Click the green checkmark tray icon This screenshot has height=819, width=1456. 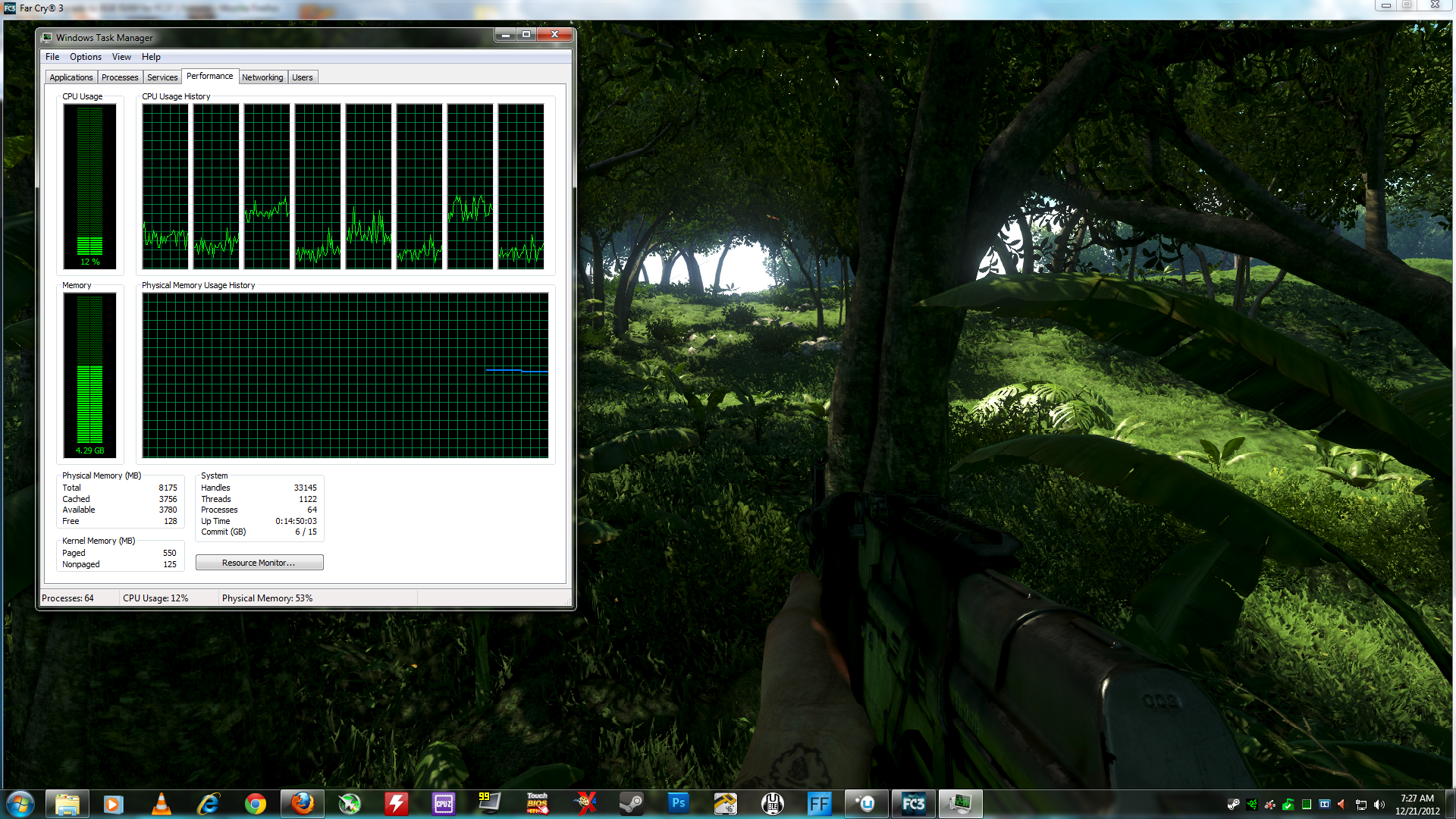tap(1288, 805)
